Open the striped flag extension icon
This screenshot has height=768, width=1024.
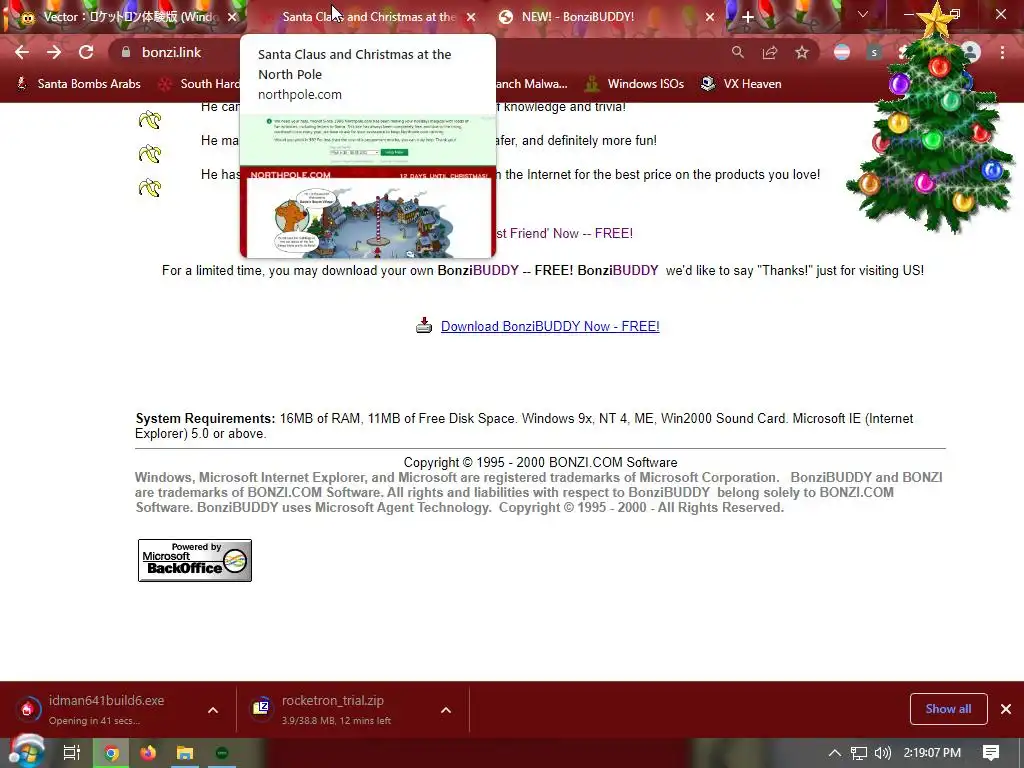pos(842,52)
